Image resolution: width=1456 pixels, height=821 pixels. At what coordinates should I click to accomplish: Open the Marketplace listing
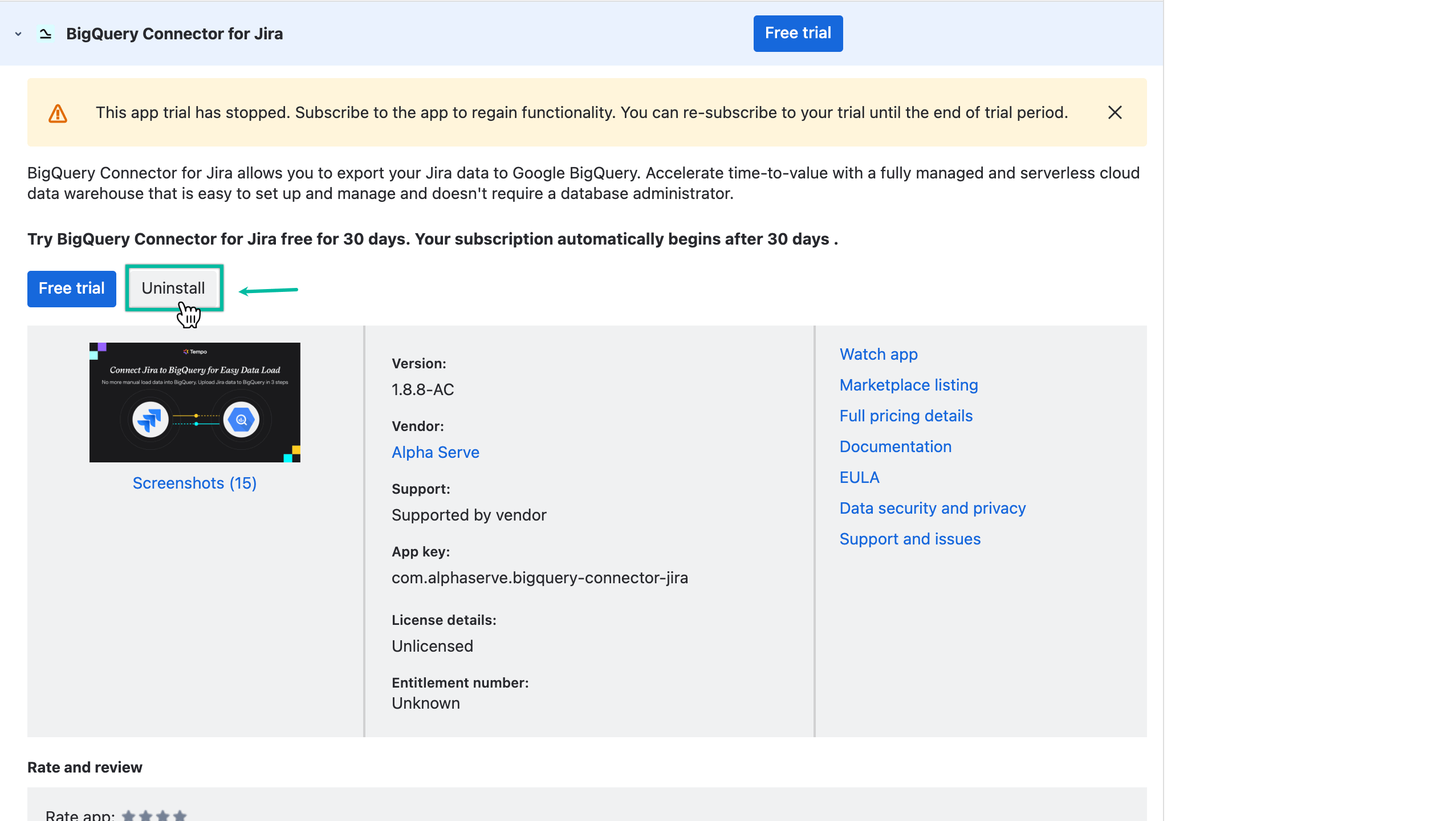click(x=908, y=385)
